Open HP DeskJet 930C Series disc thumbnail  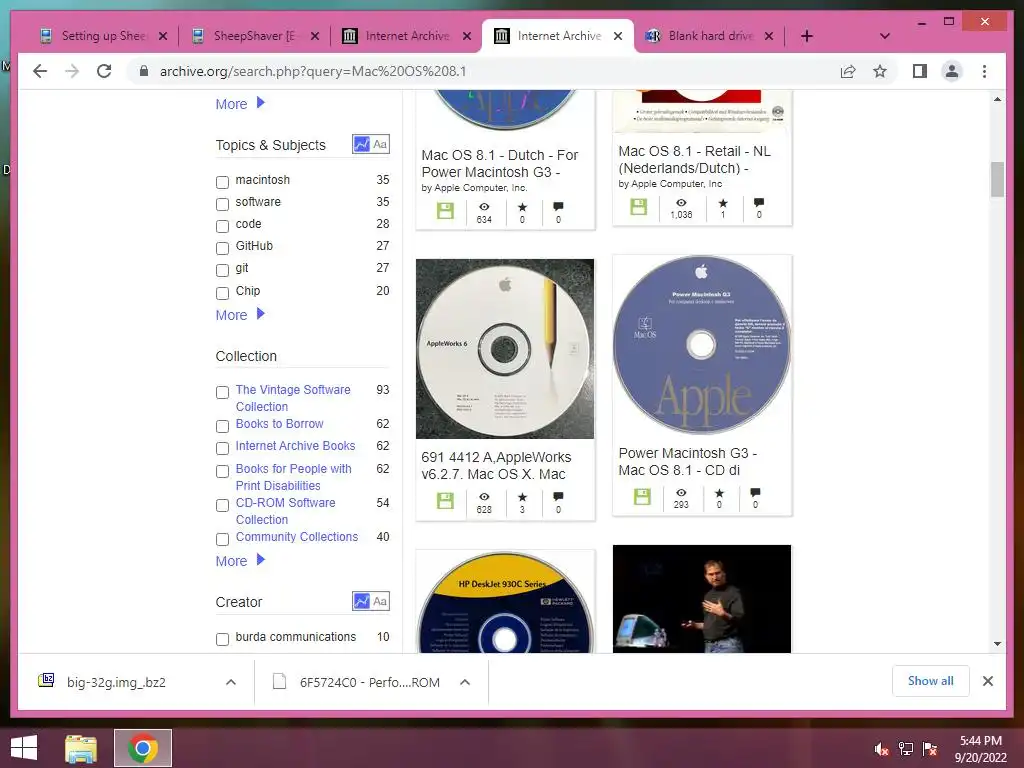click(x=505, y=602)
